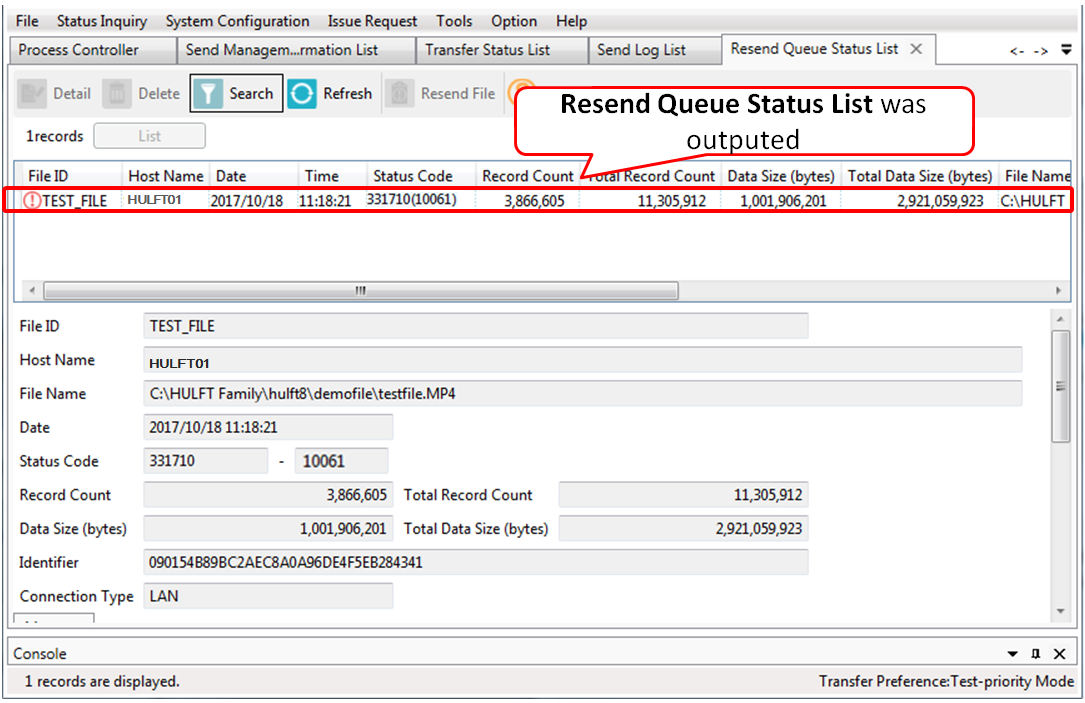Image resolution: width=1085 pixels, height=703 pixels.
Task: Open the Status Inquiry menu
Action: click(101, 21)
